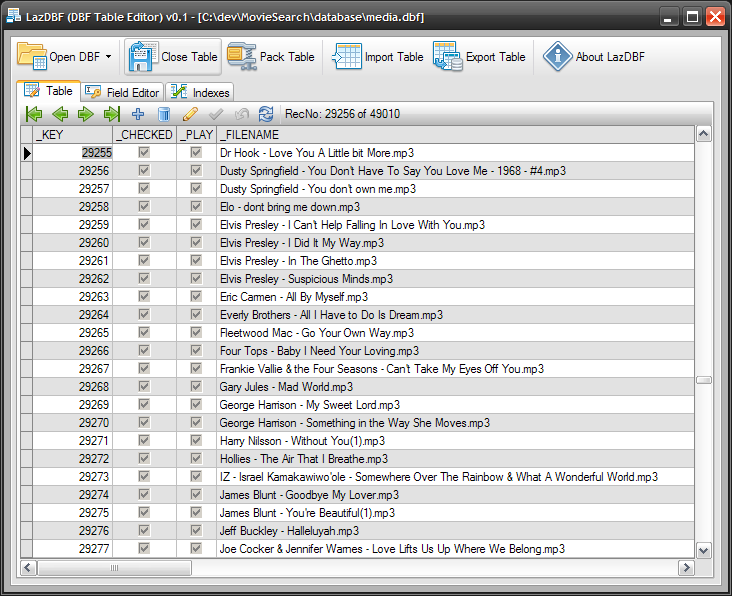Click the _CHECKED column header
732x596 pixels.
[144, 135]
